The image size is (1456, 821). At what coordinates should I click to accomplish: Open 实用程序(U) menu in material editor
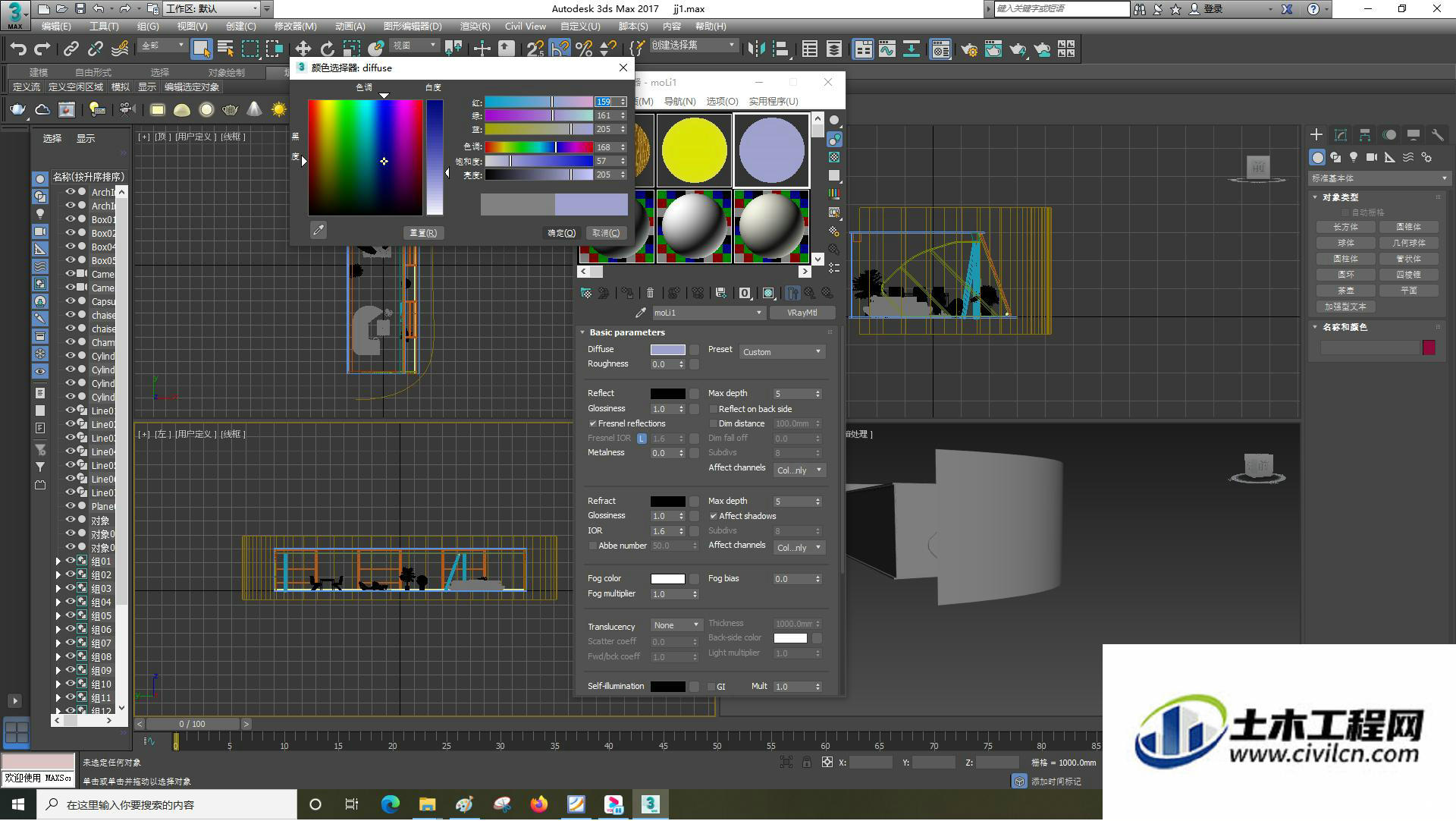pos(773,101)
